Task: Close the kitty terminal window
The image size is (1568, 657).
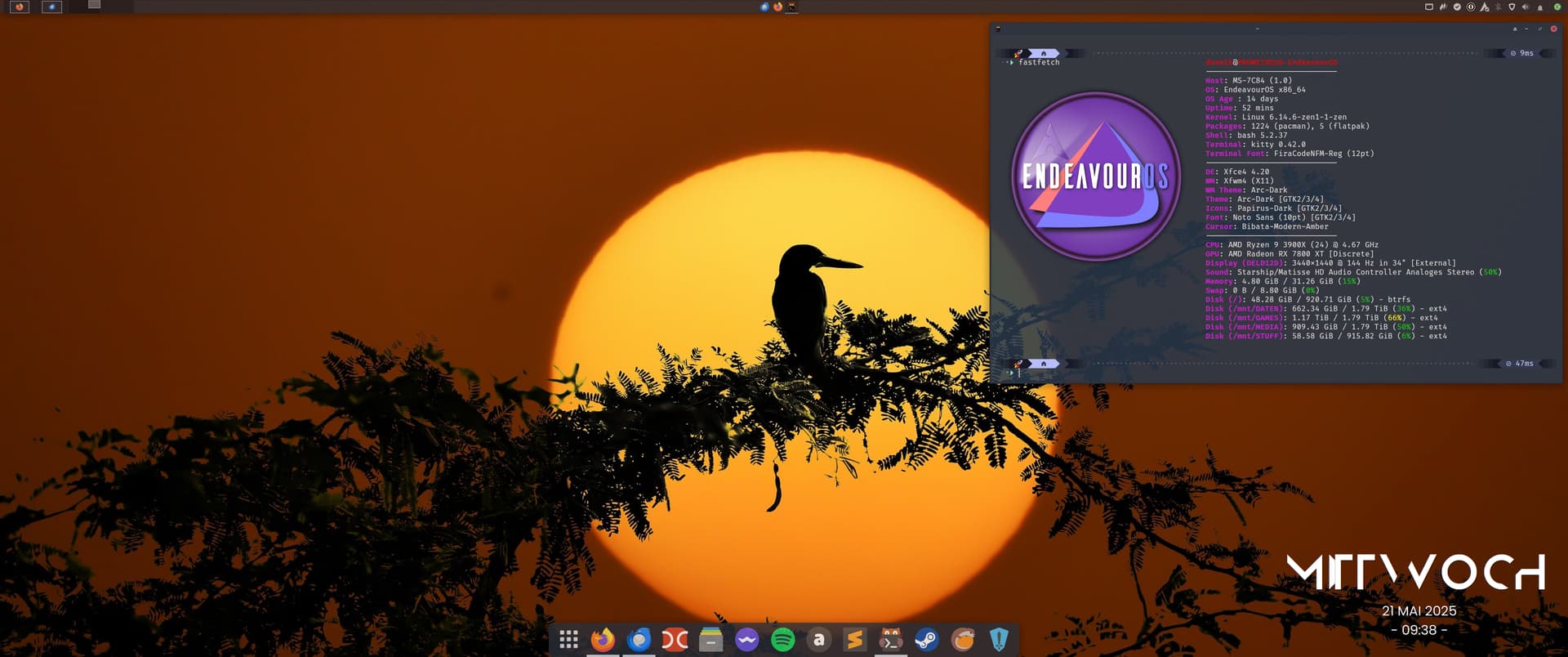Action: coord(1554,29)
